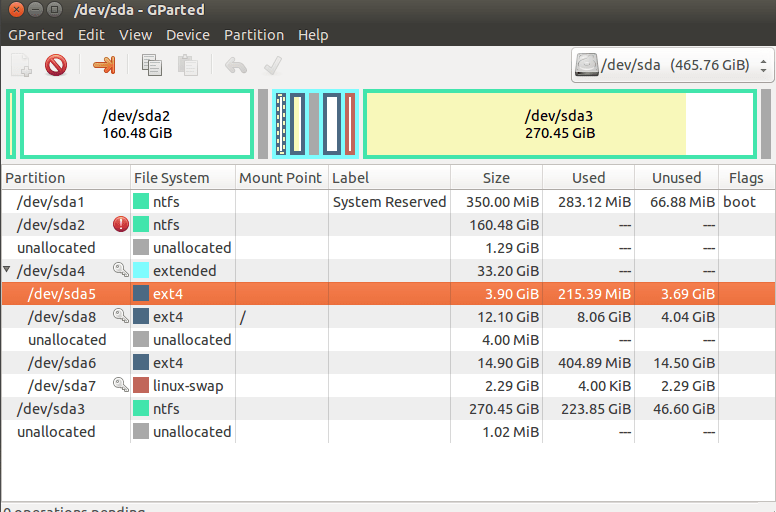Click the Undo last operation icon
Viewport: 776px width, 512px height.
pyautogui.click(x=236, y=65)
